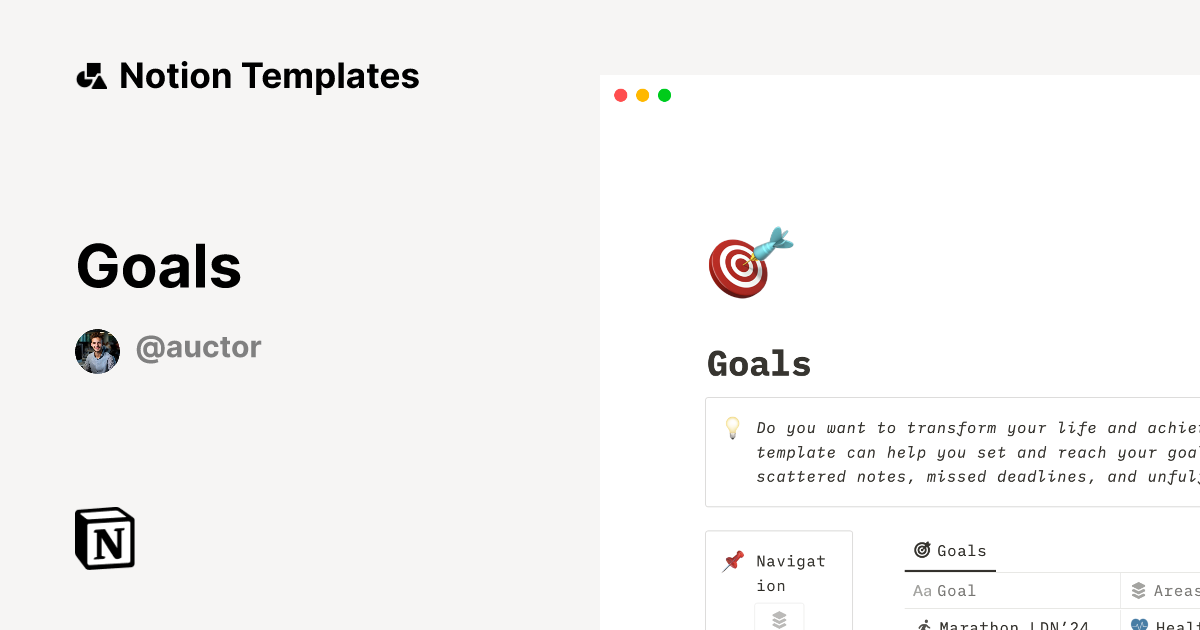Click the stack icon under Navigation
1200x630 pixels.
(779, 618)
